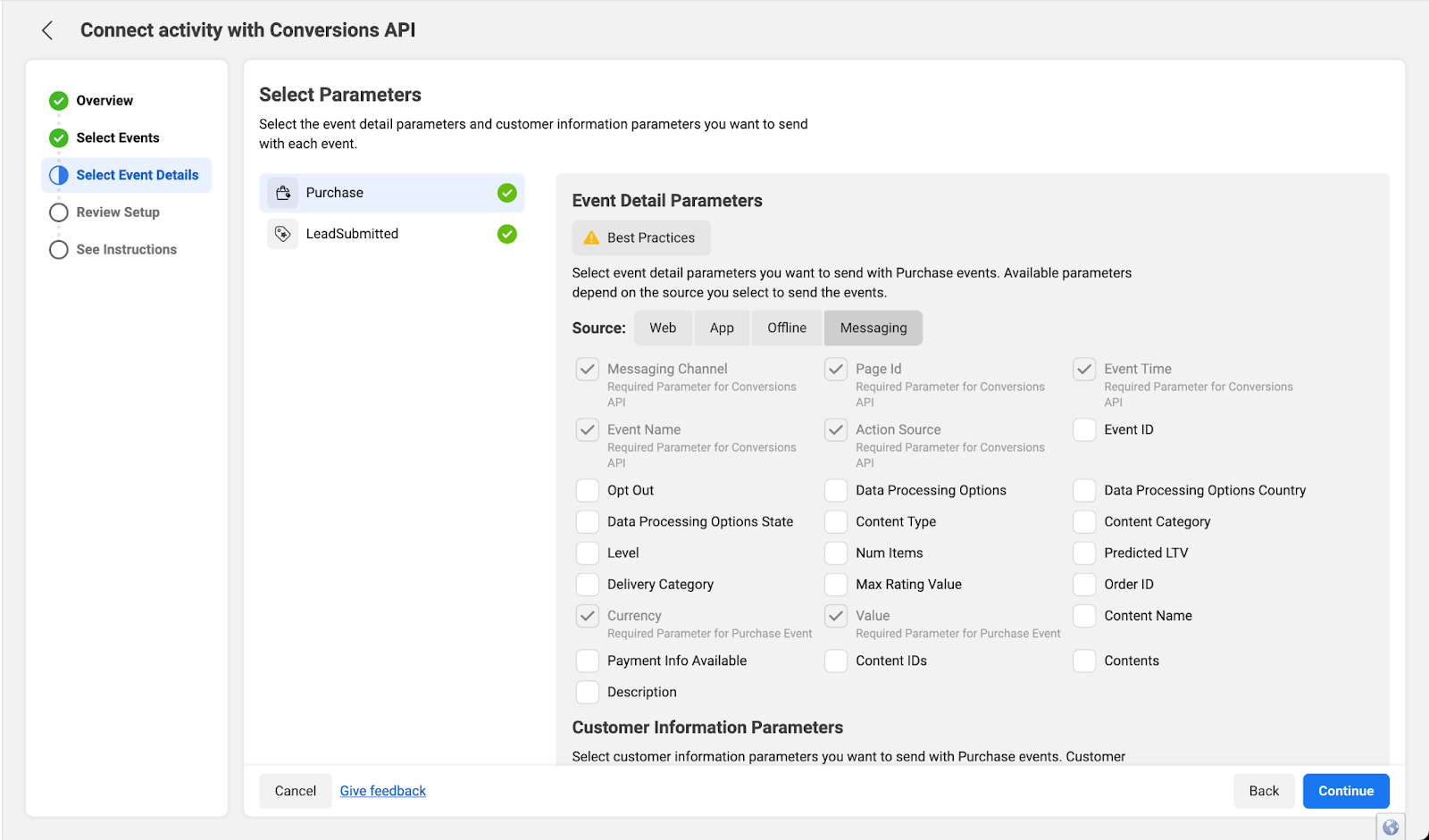Check the Contents parameter
This screenshot has width=1429, height=840.
1084,661
